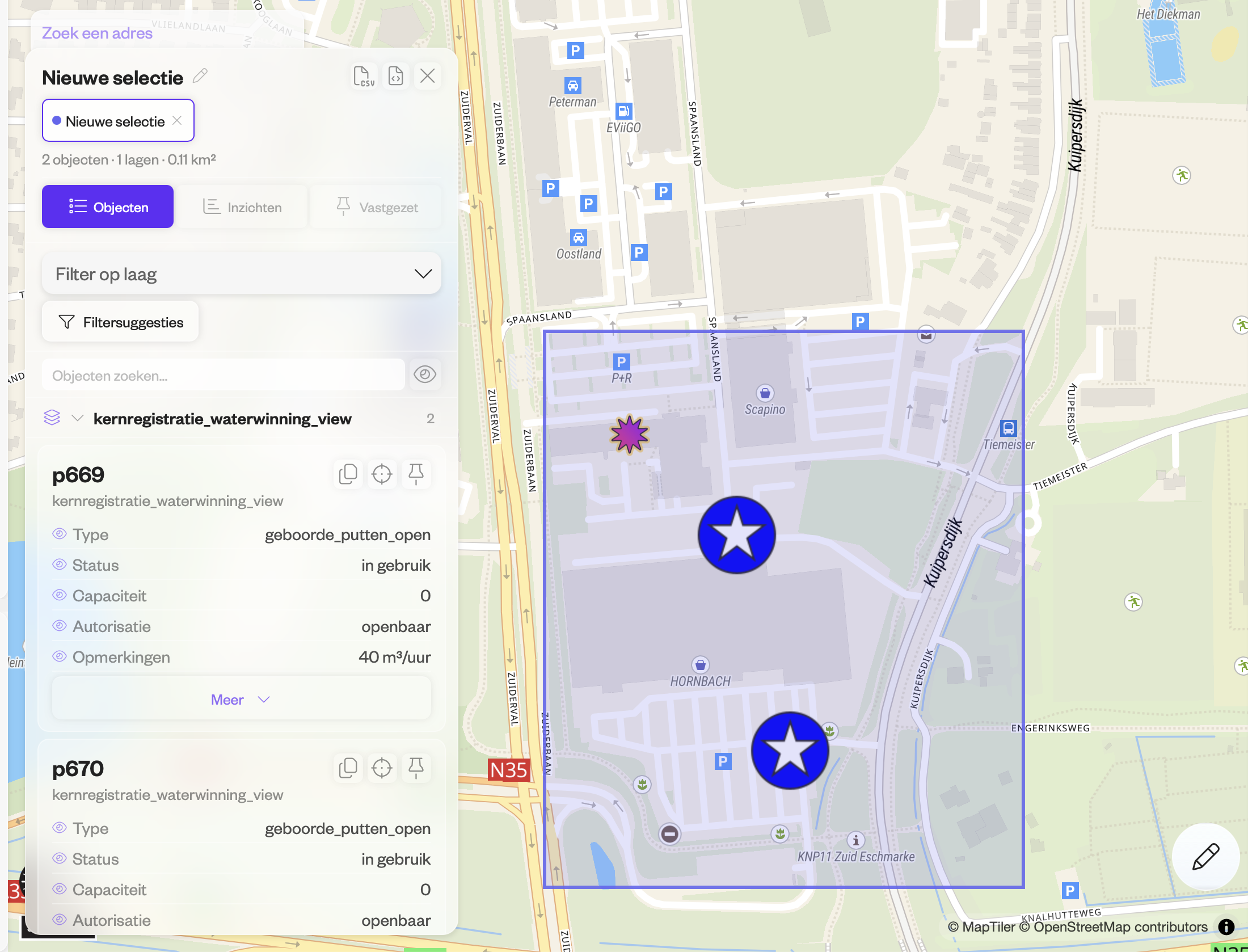1248x952 pixels.
Task: Select the lower blue star marker
Action: tap(790, 751)
